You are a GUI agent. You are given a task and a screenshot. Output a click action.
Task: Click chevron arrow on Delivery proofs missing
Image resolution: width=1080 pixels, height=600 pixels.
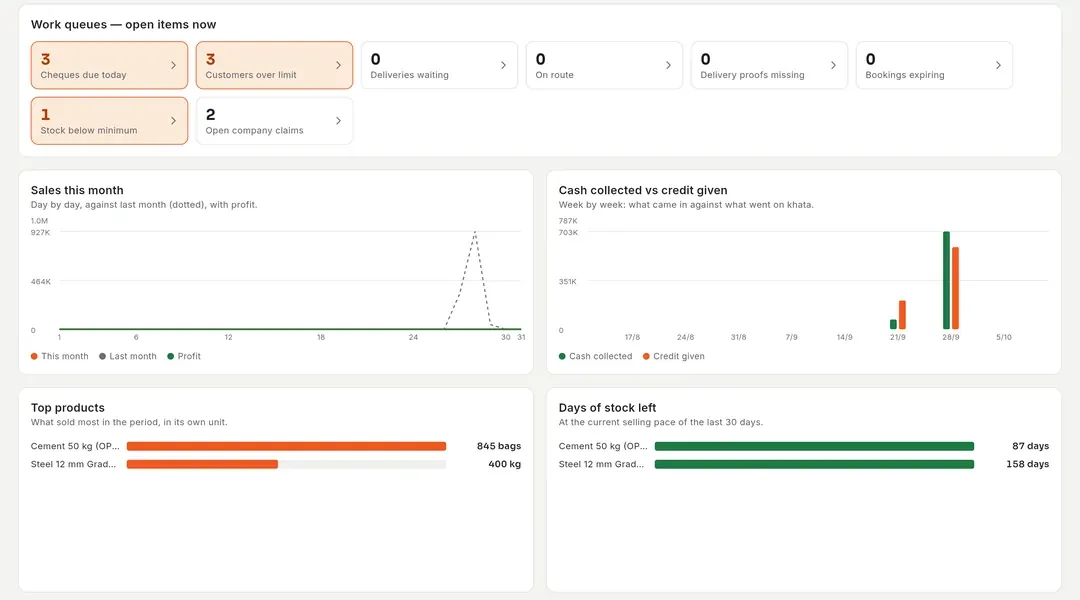click(x=833, y=65)
